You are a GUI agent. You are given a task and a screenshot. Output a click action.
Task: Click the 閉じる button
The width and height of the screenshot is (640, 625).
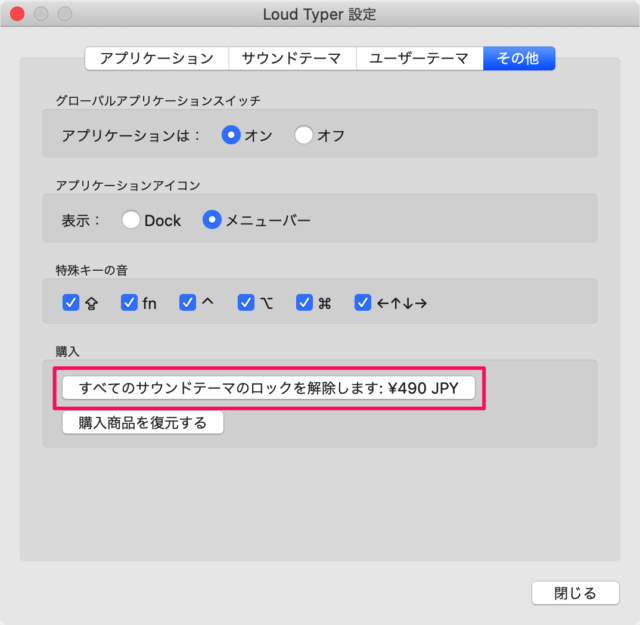pyautogui.click(x=575, y=593)
